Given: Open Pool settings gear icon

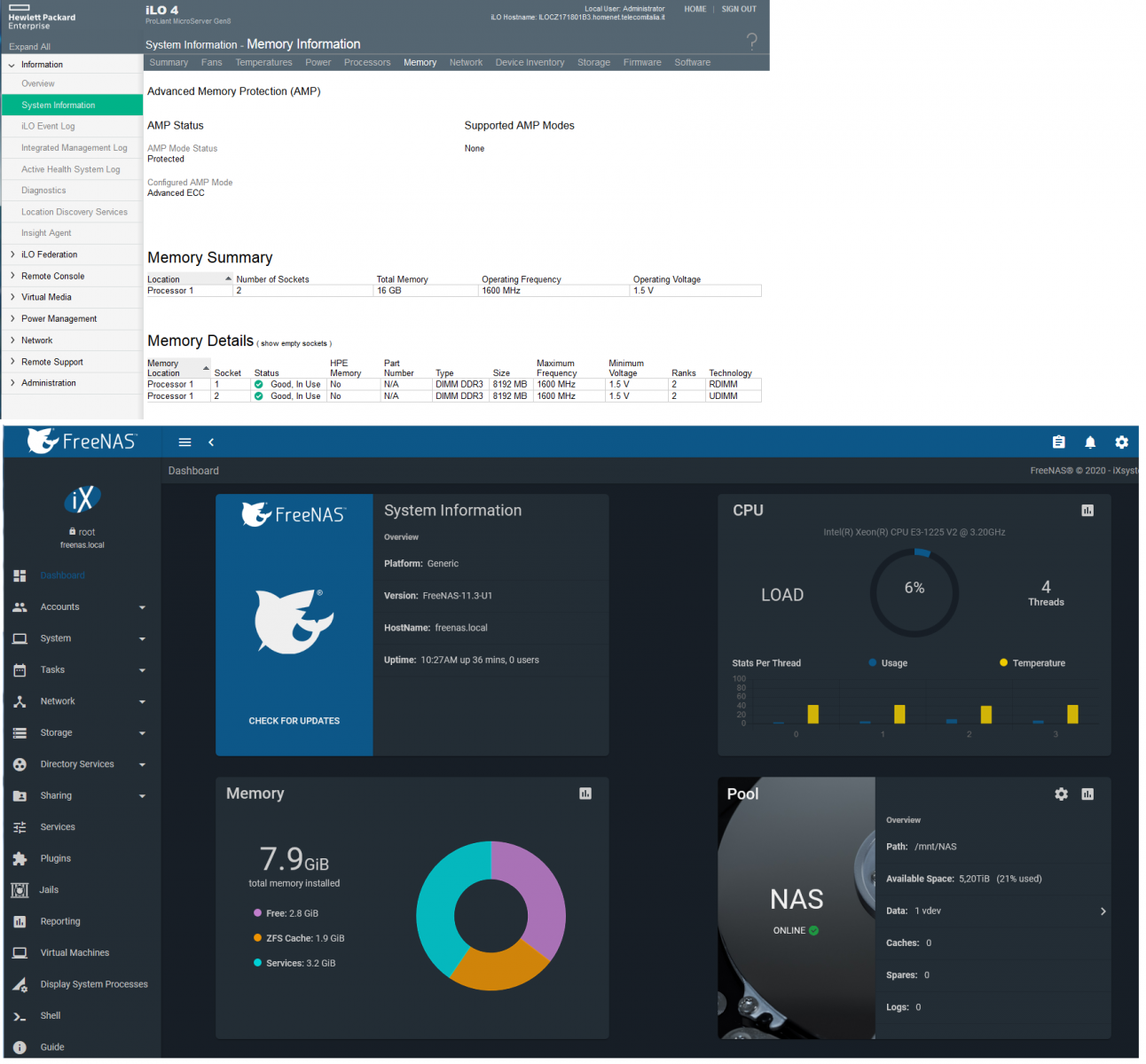Looking at the screenshot, I should tap(1061, 794).
